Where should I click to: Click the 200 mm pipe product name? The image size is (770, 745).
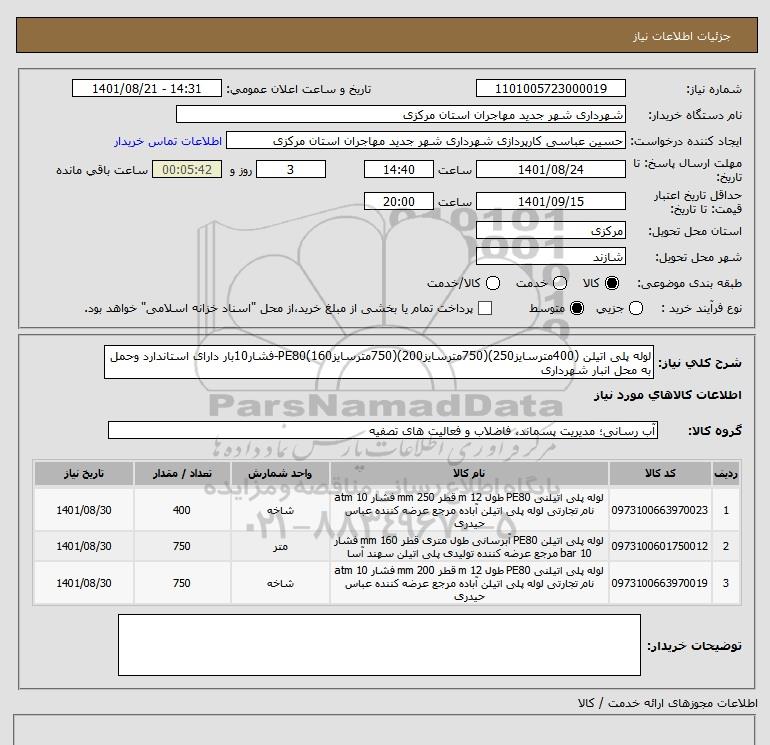tap(469, 583)
